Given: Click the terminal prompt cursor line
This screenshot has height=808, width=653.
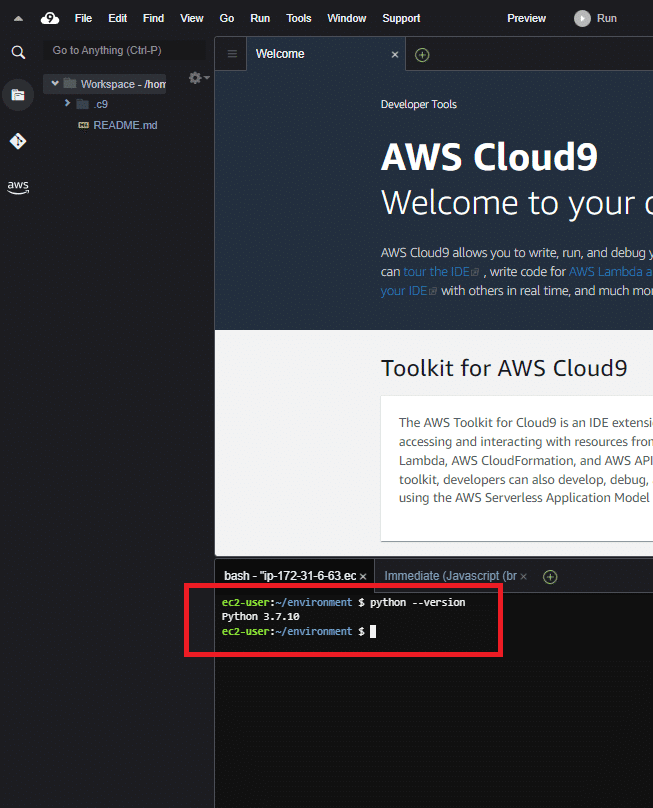Looking at the screenshot, I should click(299, 631).
